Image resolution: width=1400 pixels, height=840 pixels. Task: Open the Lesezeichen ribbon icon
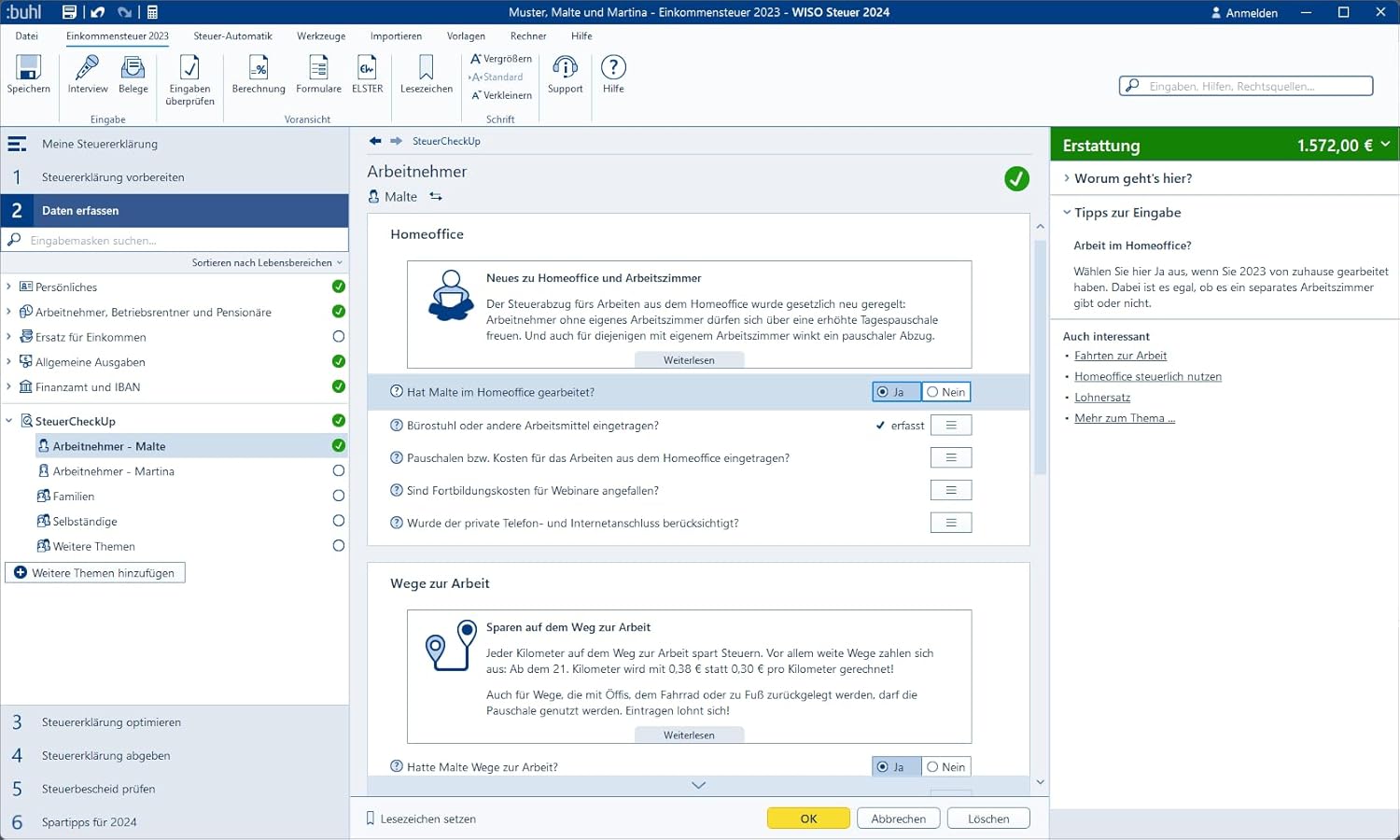(427, 75)
